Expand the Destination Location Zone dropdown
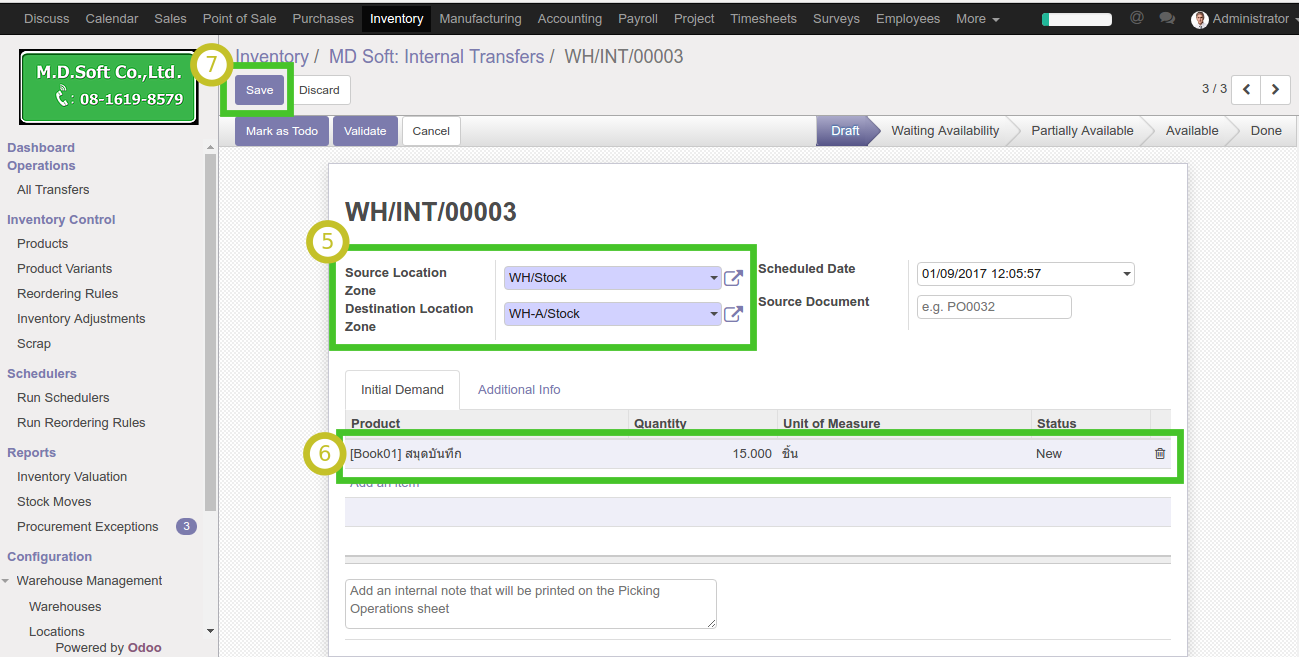Image resolution: width=1299 pixels, height=657 pixels. (713, 314)
